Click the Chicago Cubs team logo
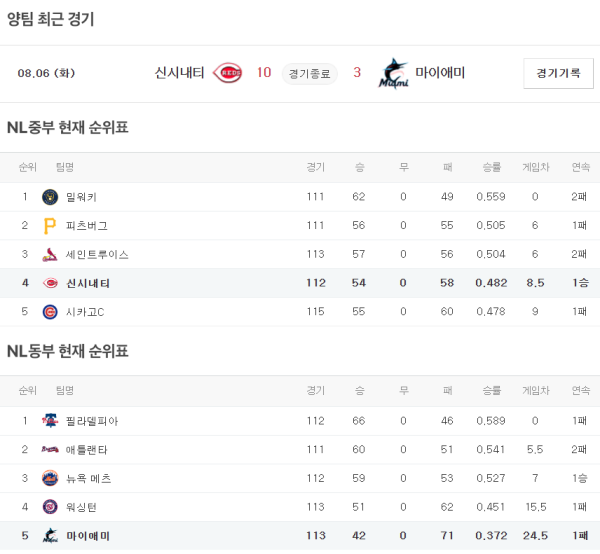Image resolution: width=600 pixels, height=554 pixels. (50, 312)
